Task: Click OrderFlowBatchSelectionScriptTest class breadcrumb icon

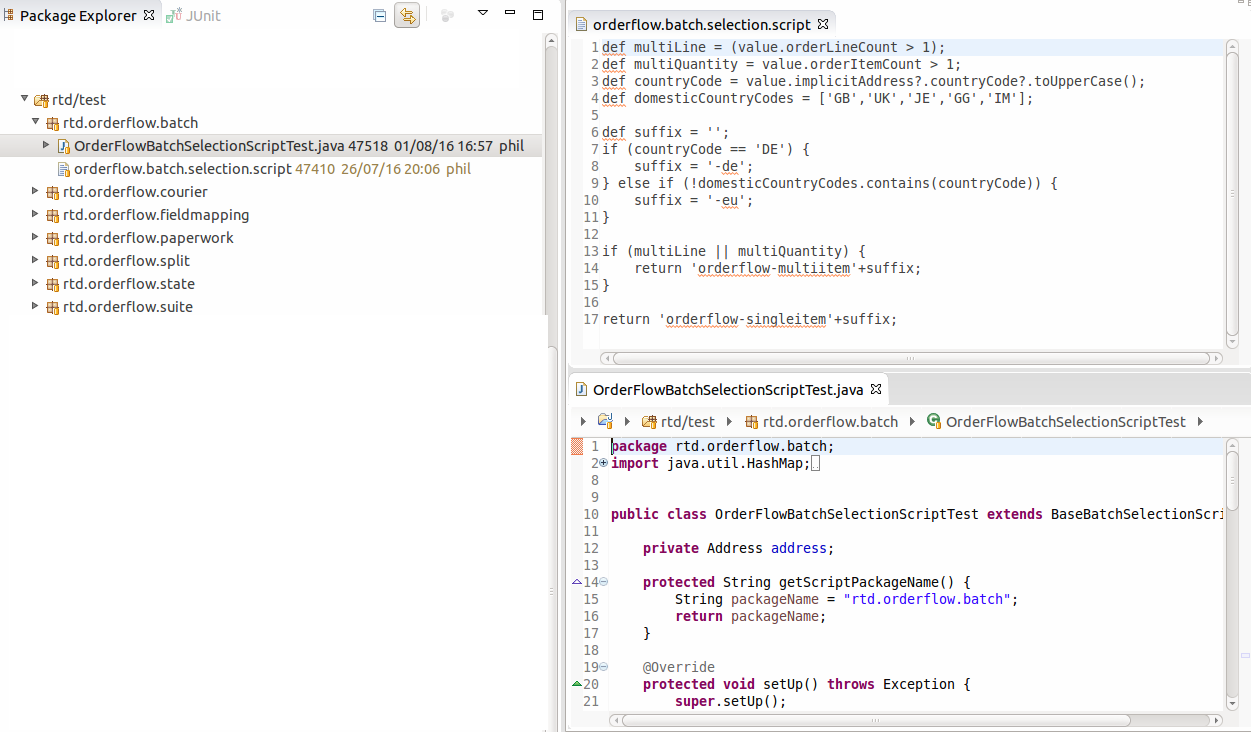Action: pos(934,422)
